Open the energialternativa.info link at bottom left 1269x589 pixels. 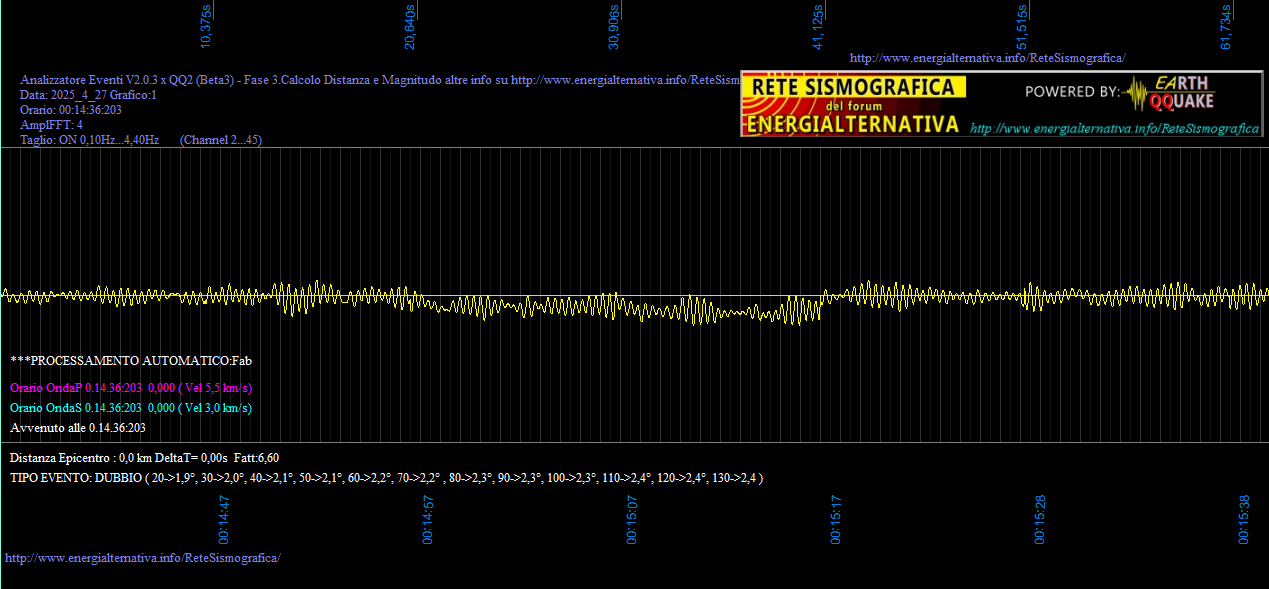[143, 557]
